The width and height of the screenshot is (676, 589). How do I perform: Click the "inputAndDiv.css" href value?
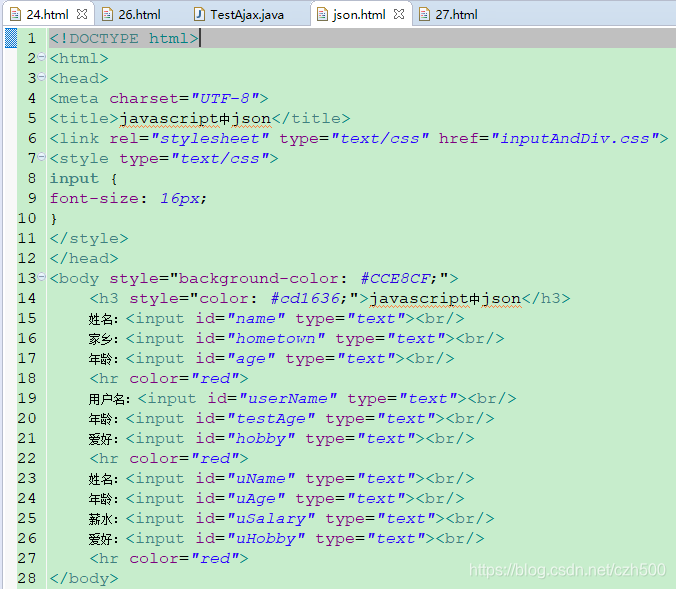click(575, 138)
